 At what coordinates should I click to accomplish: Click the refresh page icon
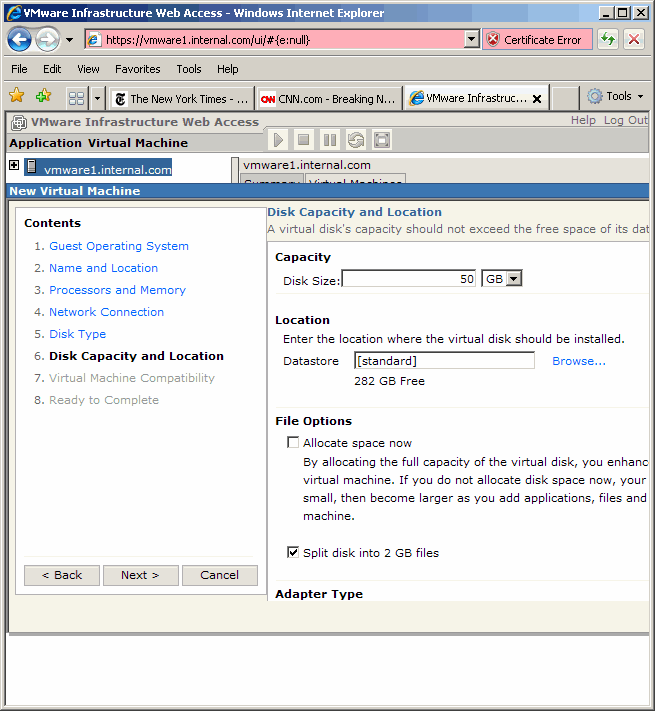(x=607, y=40)
